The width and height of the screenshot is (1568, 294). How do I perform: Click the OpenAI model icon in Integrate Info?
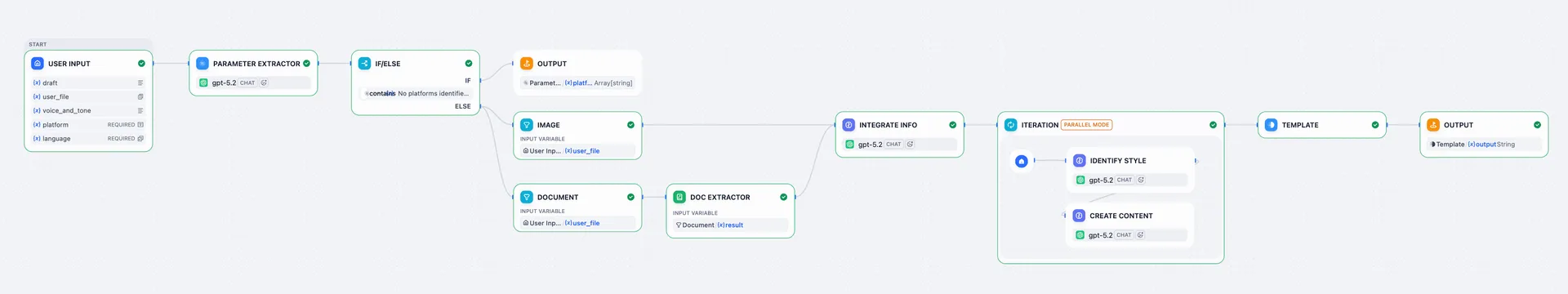(850, 145)
